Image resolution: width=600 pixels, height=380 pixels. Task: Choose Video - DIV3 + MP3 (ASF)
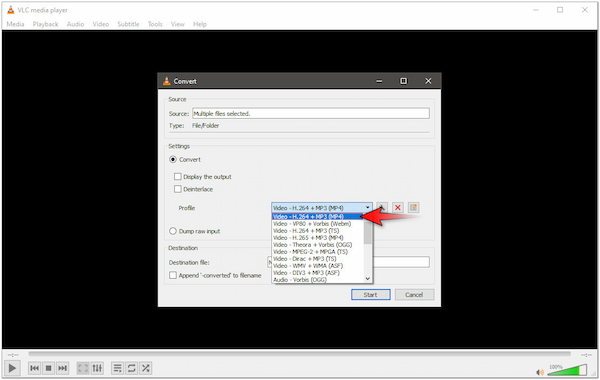coord(318,273)
